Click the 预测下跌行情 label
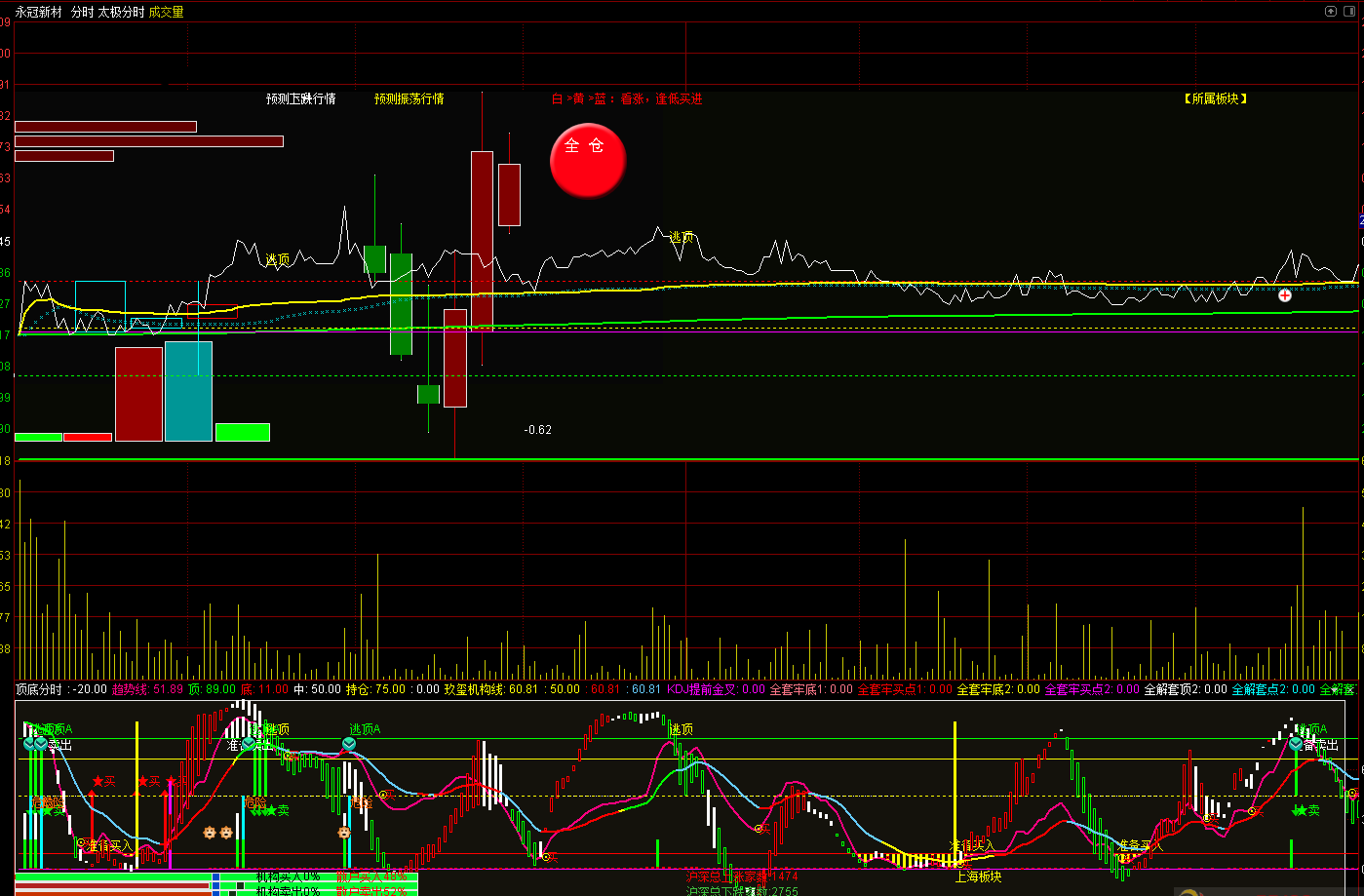 [x=300, y=98]
